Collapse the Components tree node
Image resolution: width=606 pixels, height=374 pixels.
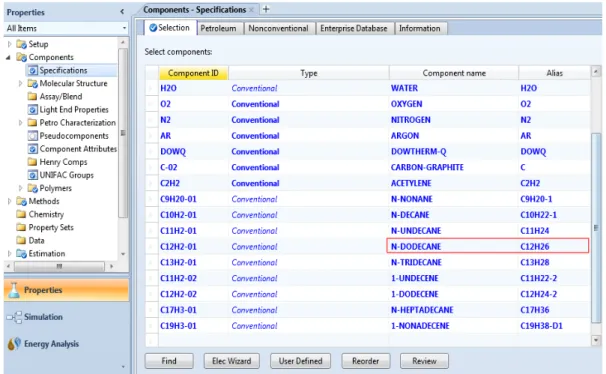tap(9, 57)
